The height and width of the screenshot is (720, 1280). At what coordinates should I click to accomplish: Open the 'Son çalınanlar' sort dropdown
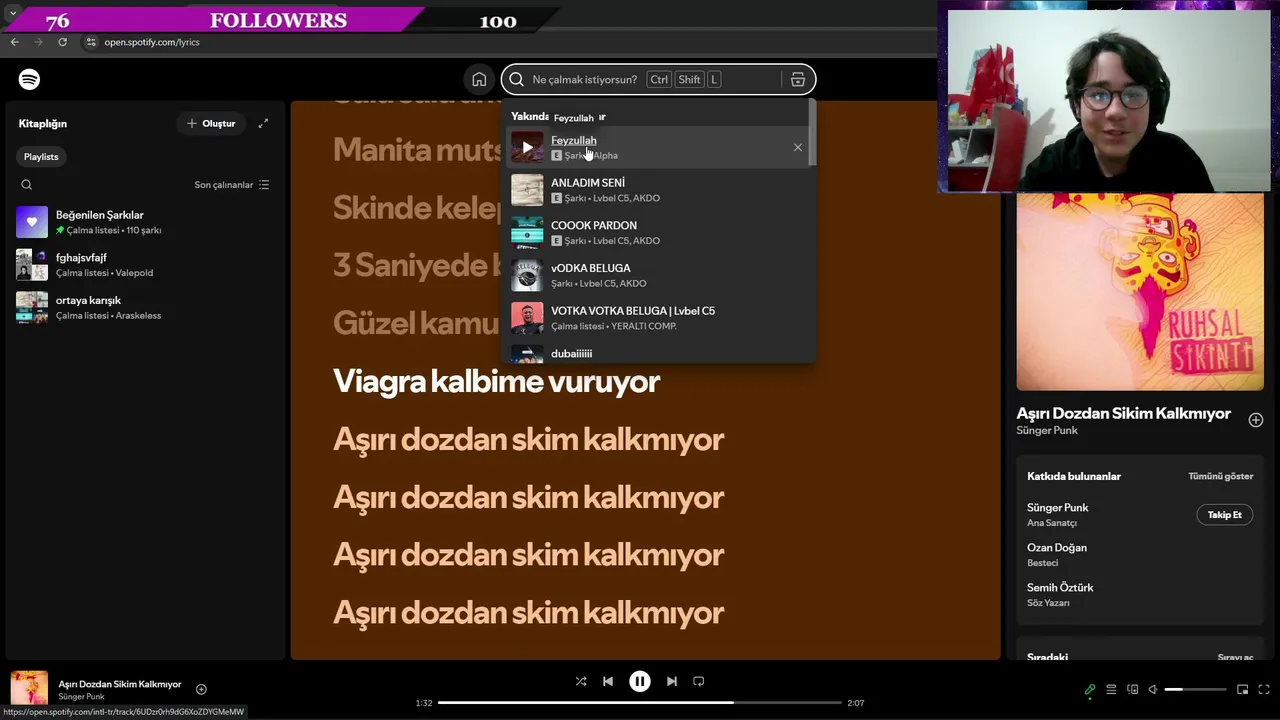tap(232, 185)
